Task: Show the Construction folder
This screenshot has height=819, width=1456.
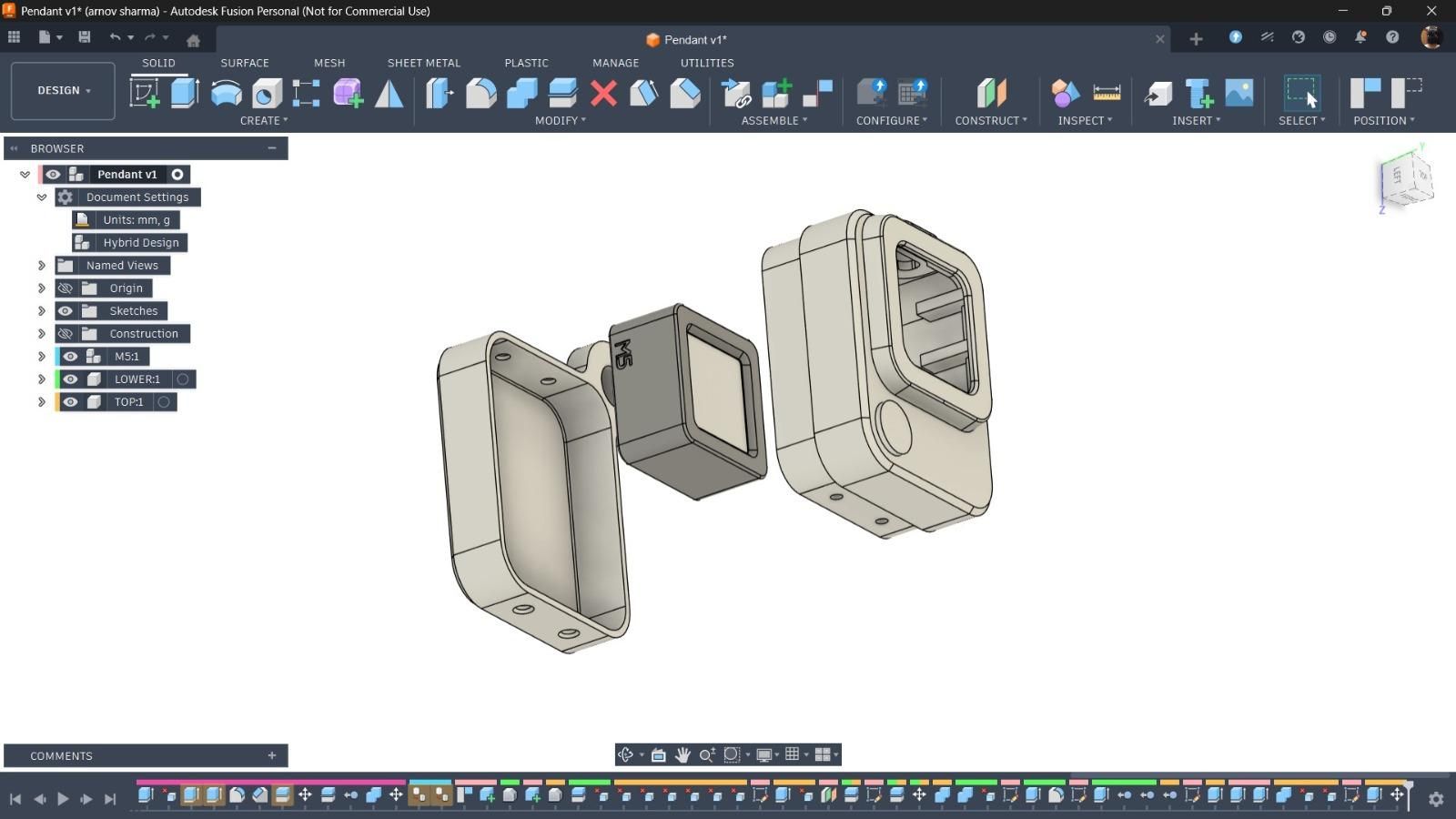Action: [x=66, y=334]
